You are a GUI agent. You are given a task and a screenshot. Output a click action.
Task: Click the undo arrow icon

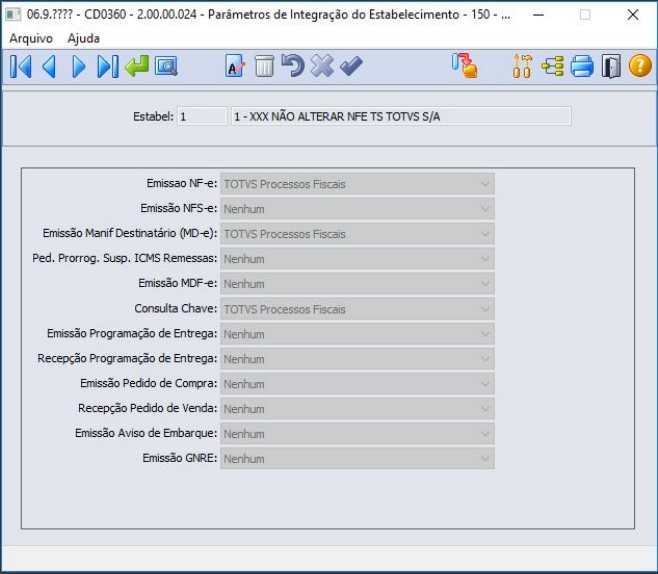pos(293,66)
